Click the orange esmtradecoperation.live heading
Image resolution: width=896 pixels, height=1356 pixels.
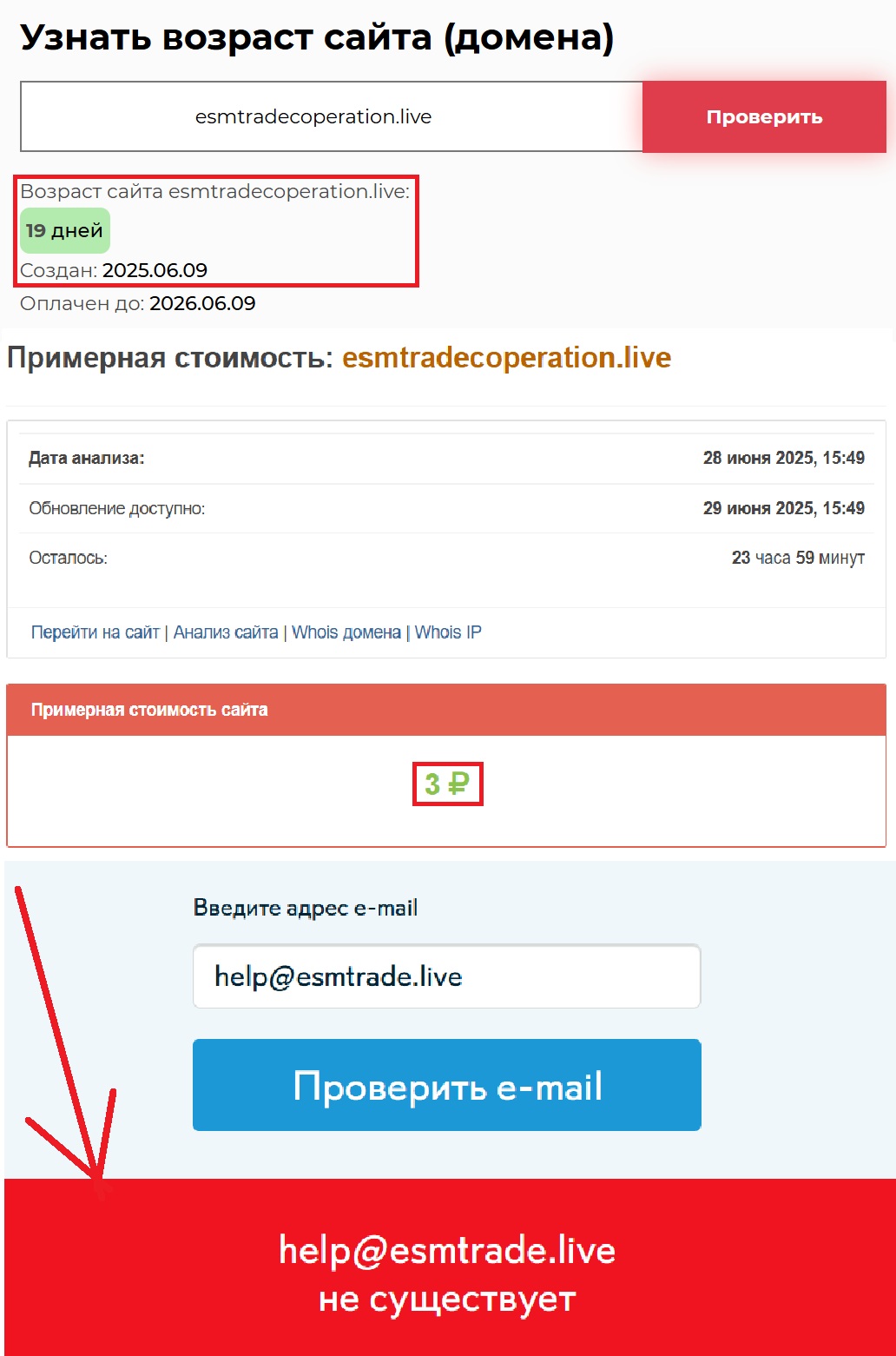(506, 358)
